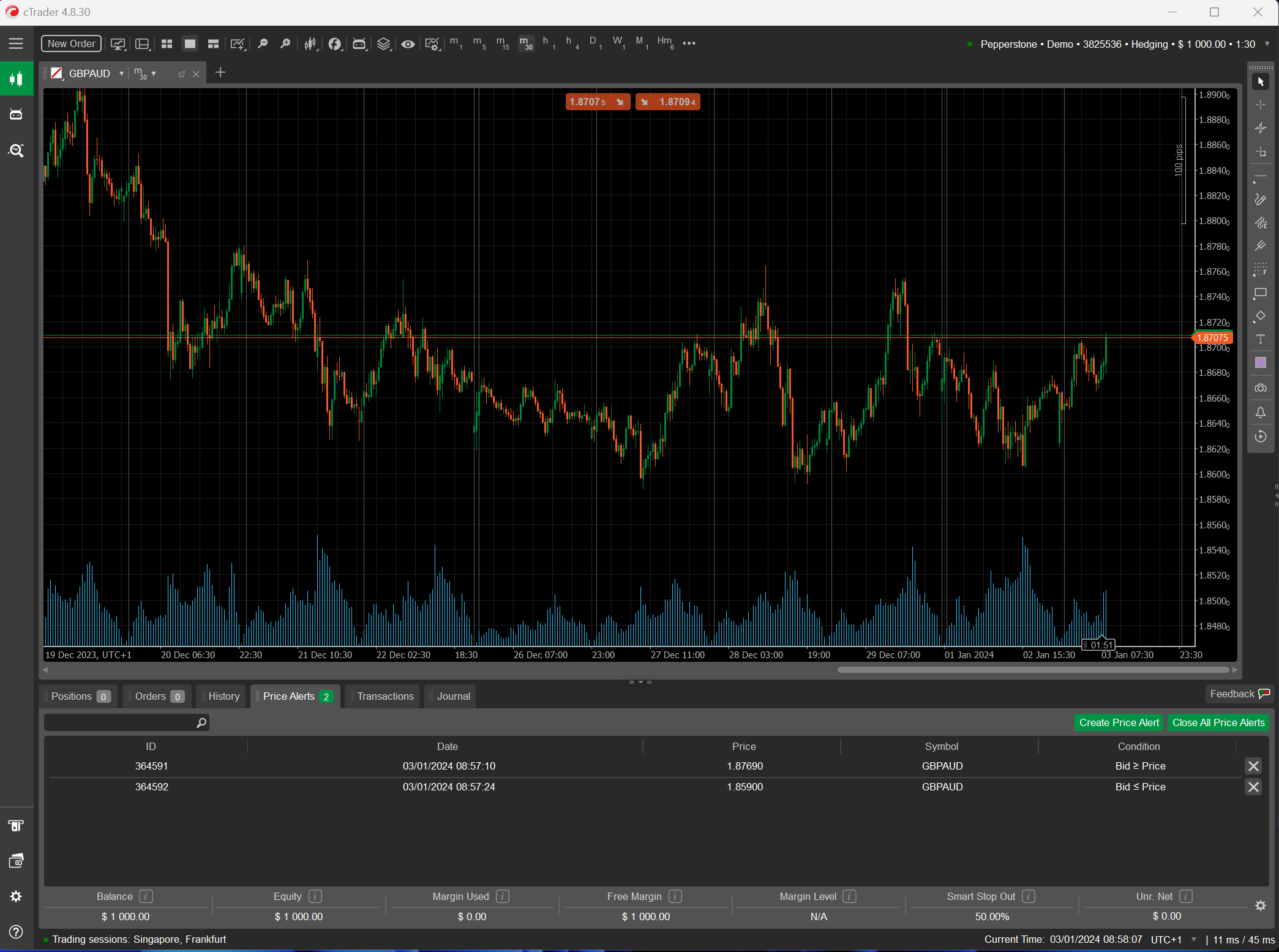Image resolution: width=1279 pixels, height=952 pixels.
Task: Toggle the eye viewing options icon
Action: point(408,43)
